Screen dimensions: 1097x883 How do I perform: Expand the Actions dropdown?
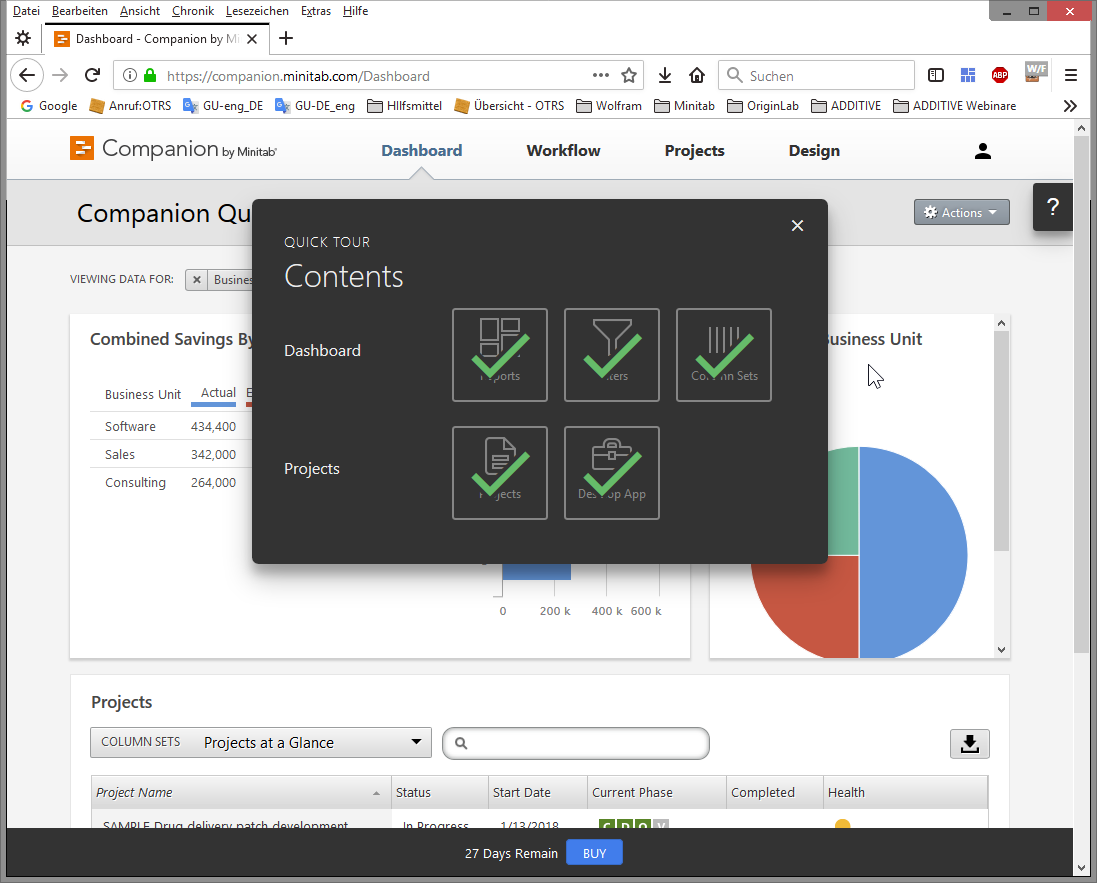pyautogui.click(x=961, y=213)
